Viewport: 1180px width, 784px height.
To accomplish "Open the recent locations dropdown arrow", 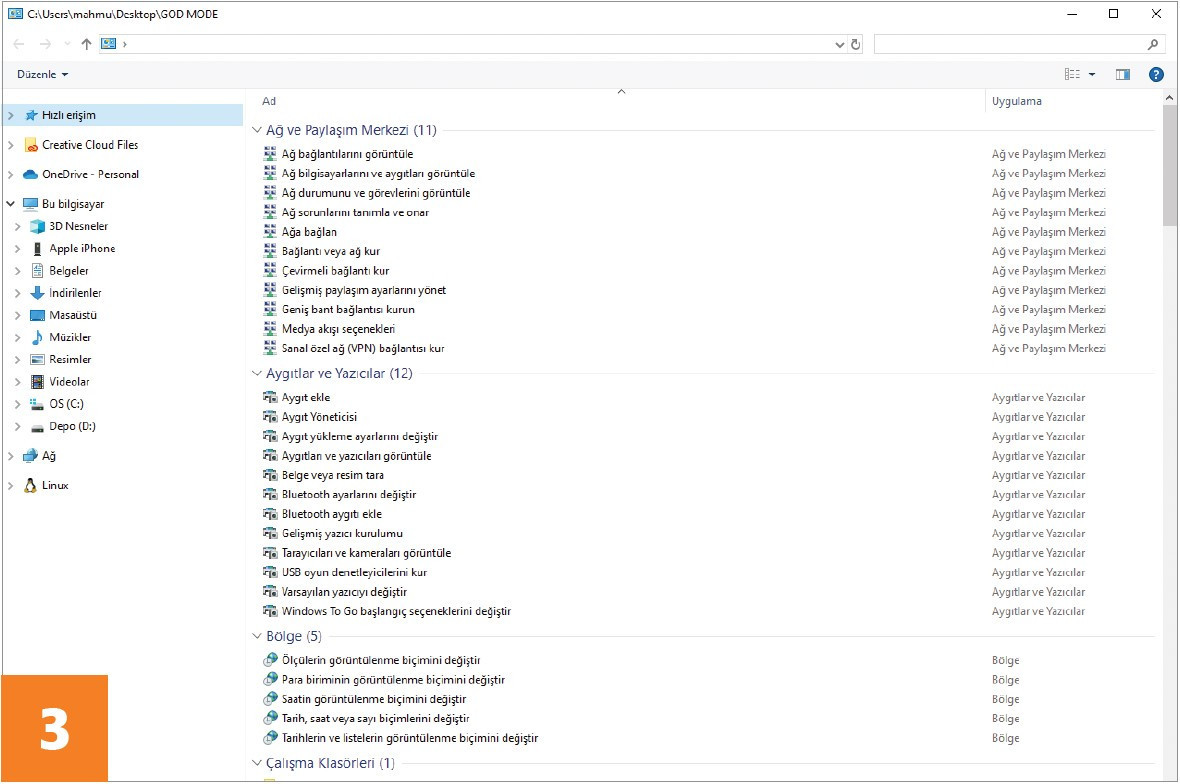I will pos(67,44).
